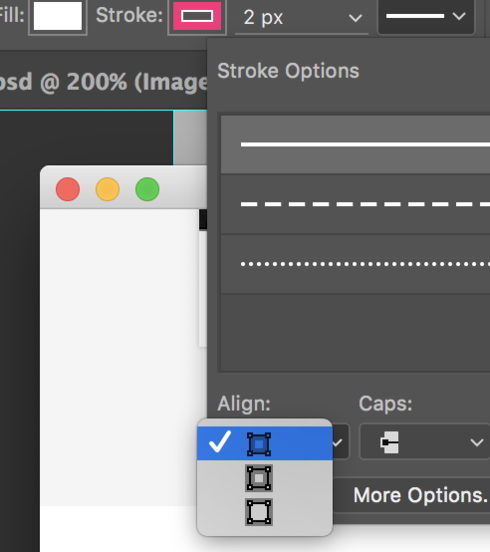Screen dimensions: 490x552
Task: Select the solid line stroke preset
Action: (x=356, y=144)
